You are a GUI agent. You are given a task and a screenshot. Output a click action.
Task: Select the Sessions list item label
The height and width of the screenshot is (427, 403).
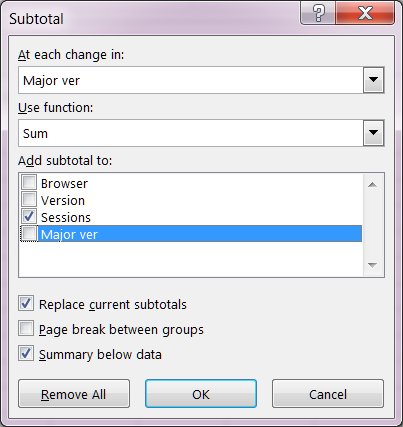pos(66,217)
